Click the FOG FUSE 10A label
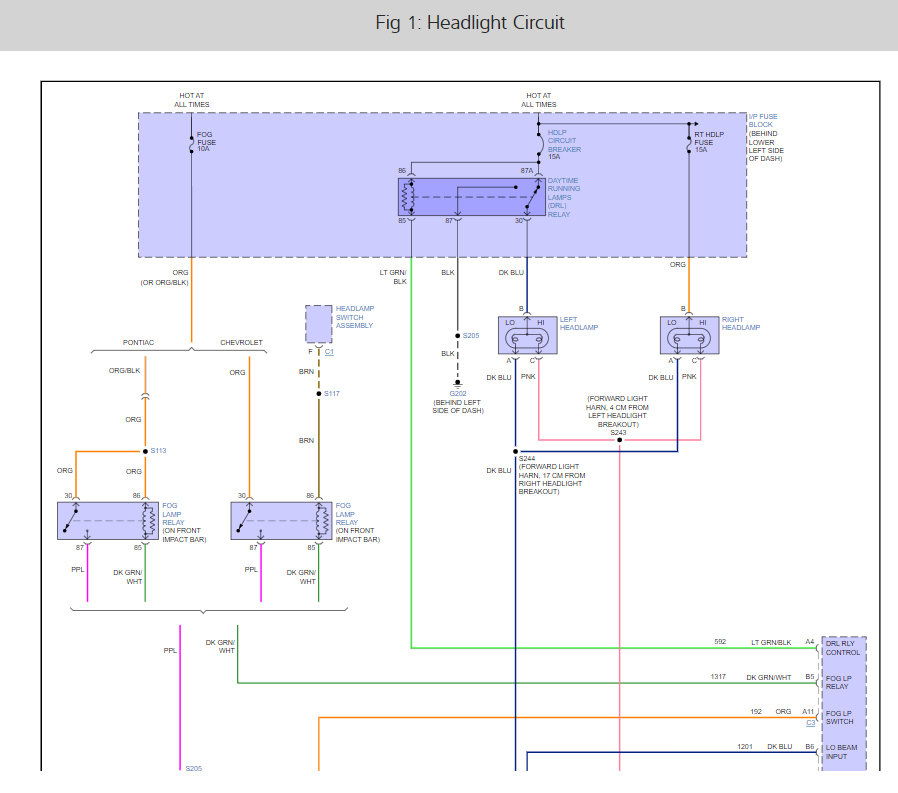Image resolution: width=898 pixels, height=793 pixels. pos(206,141)
